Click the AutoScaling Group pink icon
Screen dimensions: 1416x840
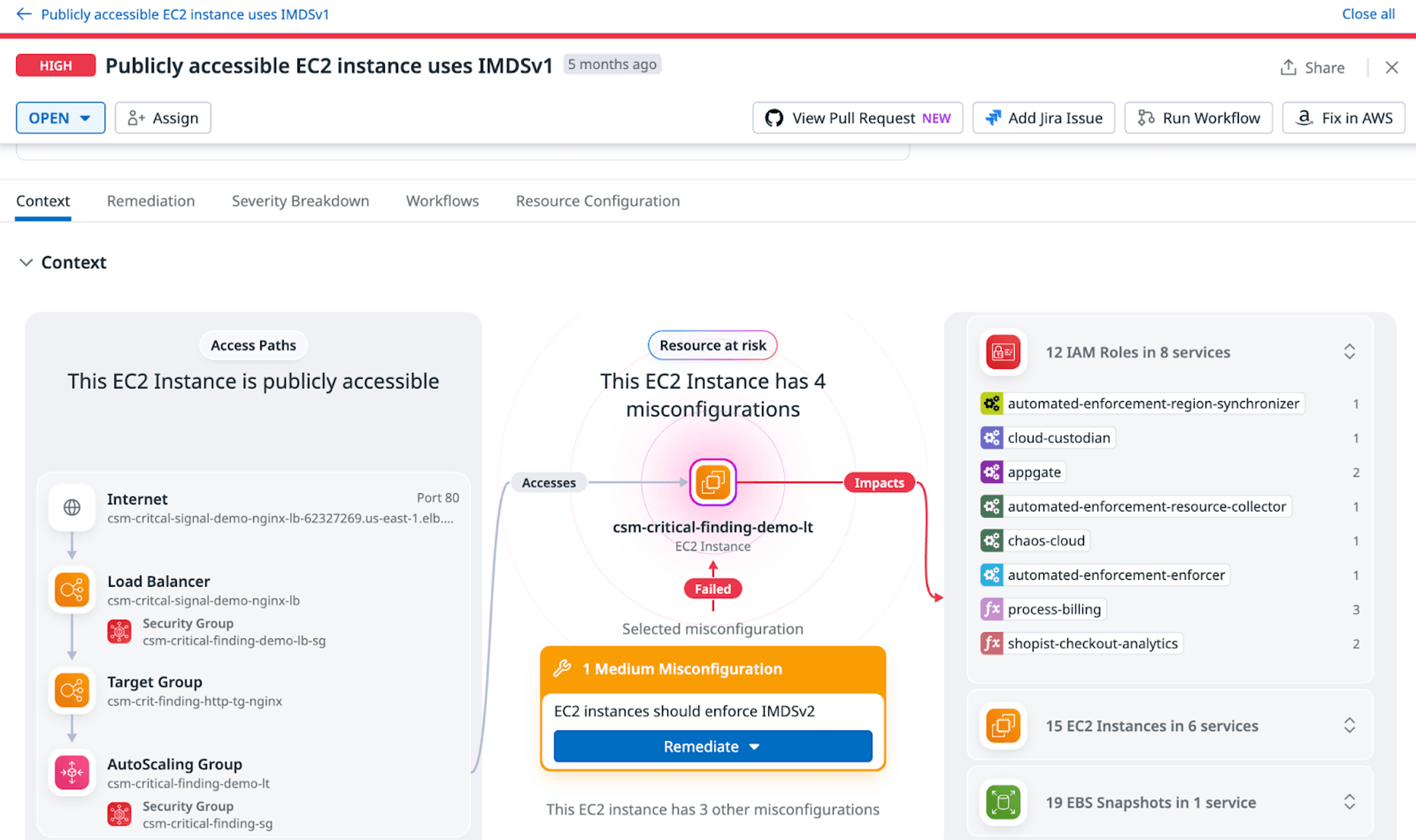[72, 773]
